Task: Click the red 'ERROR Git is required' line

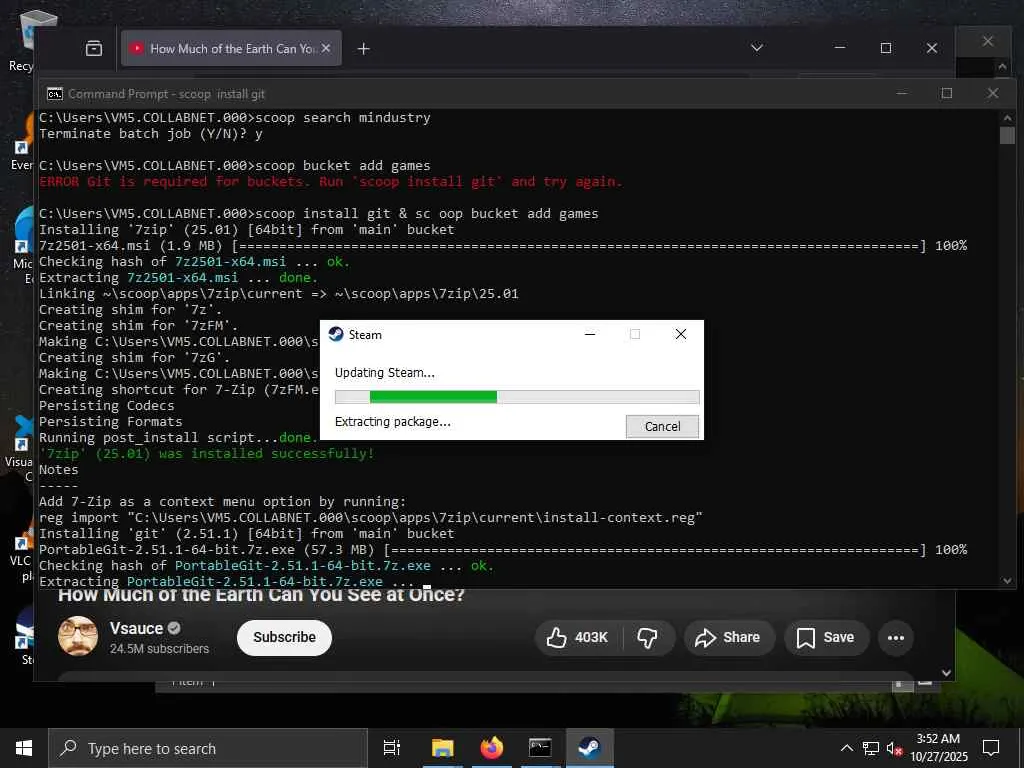Action: [x=330, y=182]
